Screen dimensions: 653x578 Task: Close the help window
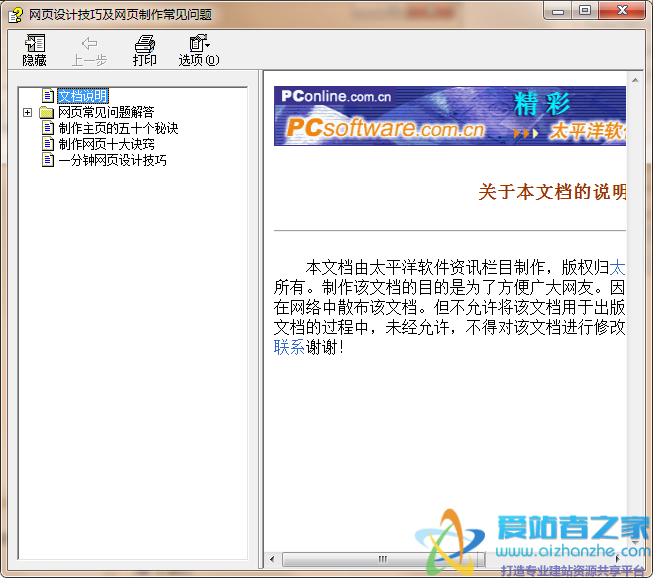(x=622, y=10)
